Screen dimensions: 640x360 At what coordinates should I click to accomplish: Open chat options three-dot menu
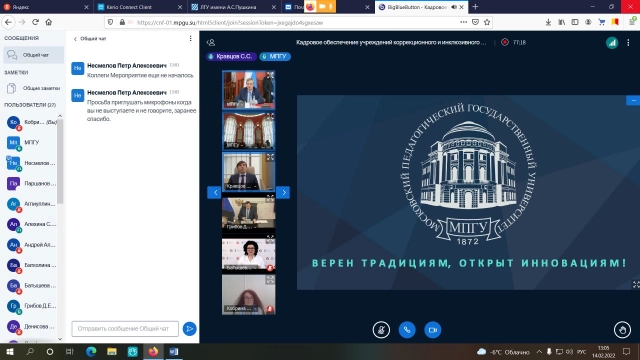[x=190, y=38]
